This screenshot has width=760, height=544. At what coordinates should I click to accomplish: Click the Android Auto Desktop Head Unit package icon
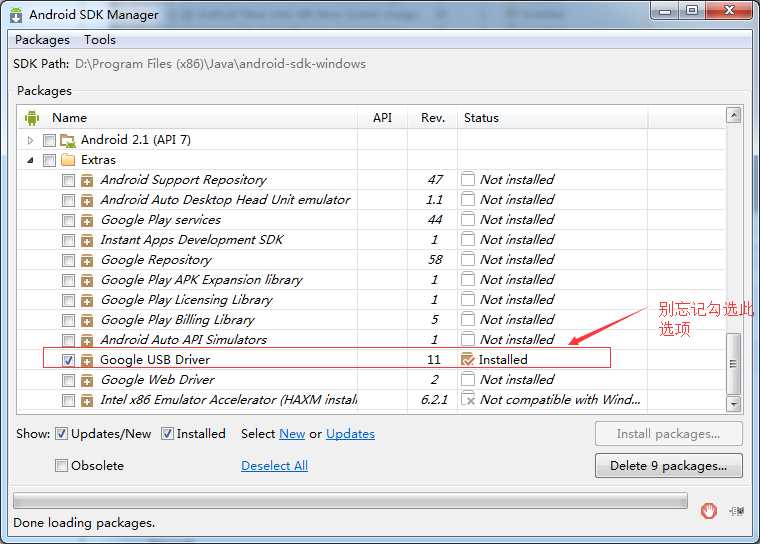[87, 200]
